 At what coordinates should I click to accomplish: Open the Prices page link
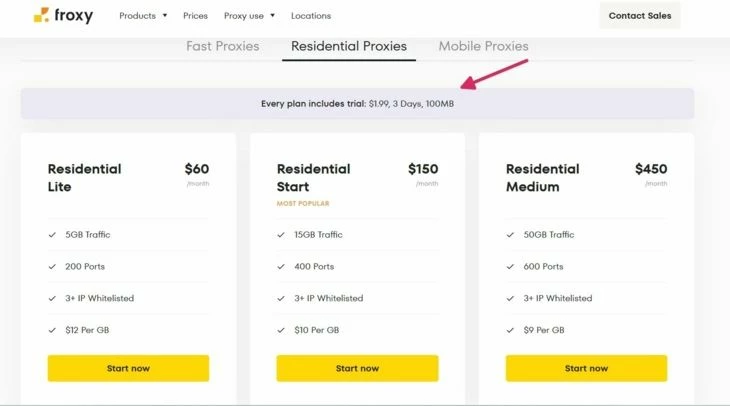(x=196, y=16)
